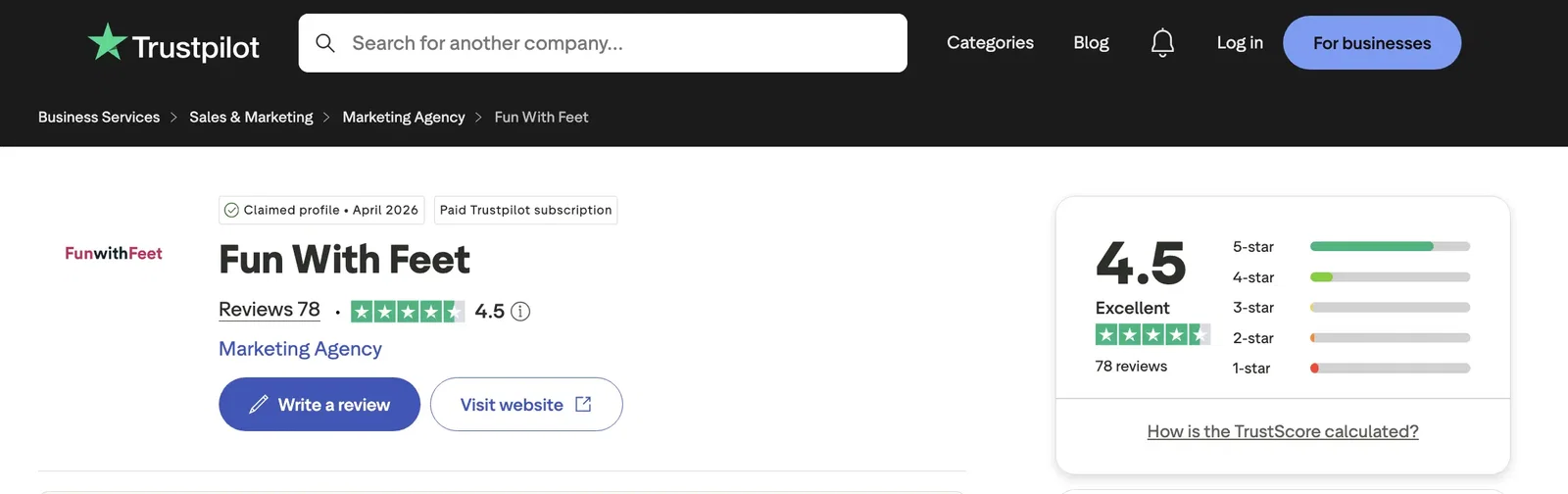Go to Business Services breadcrumb
This screenshot has height=494, width=1568.
pyautogui.click(x=99, y=117)
